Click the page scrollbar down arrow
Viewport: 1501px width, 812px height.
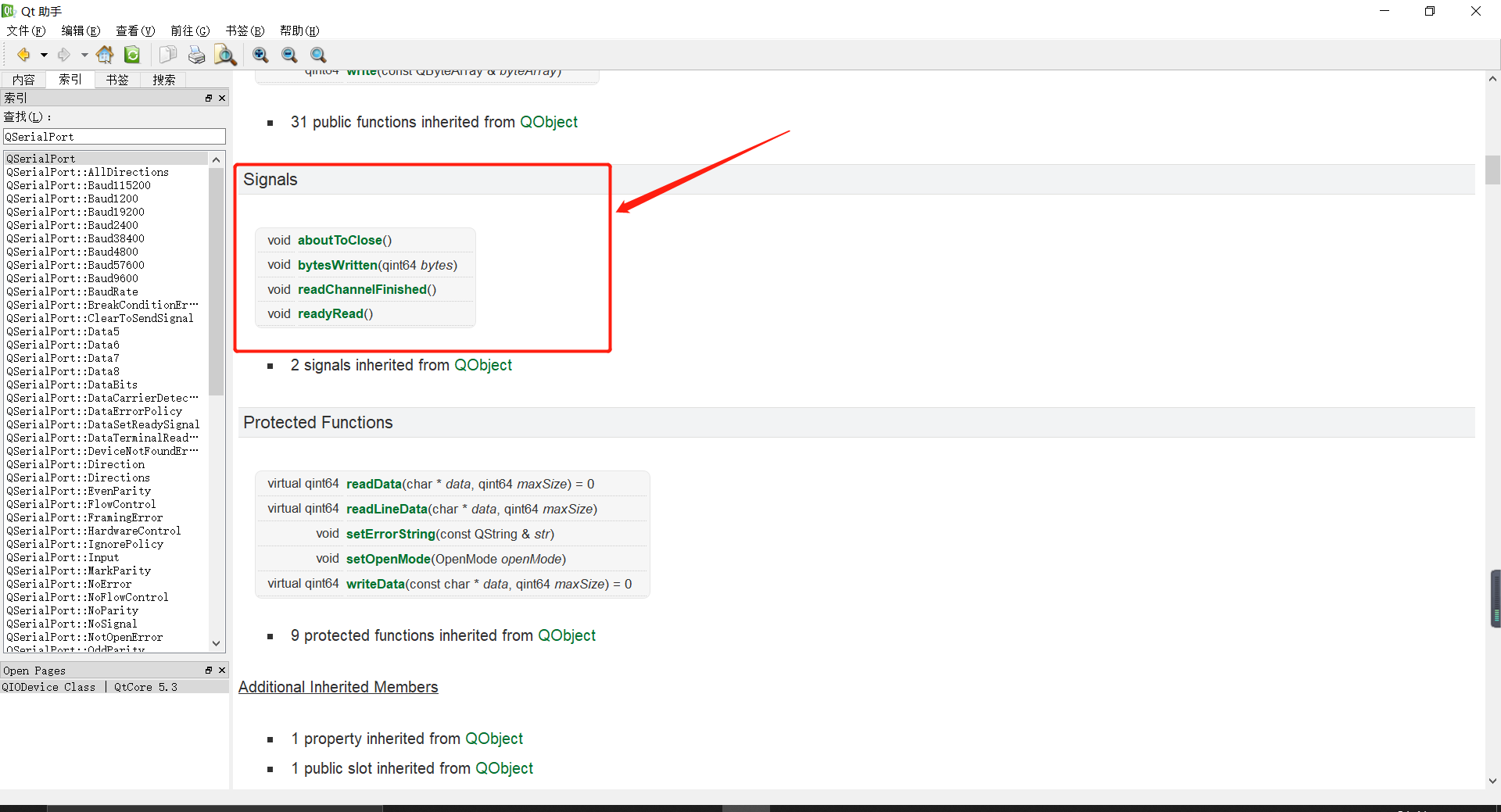coord(1492,781)
